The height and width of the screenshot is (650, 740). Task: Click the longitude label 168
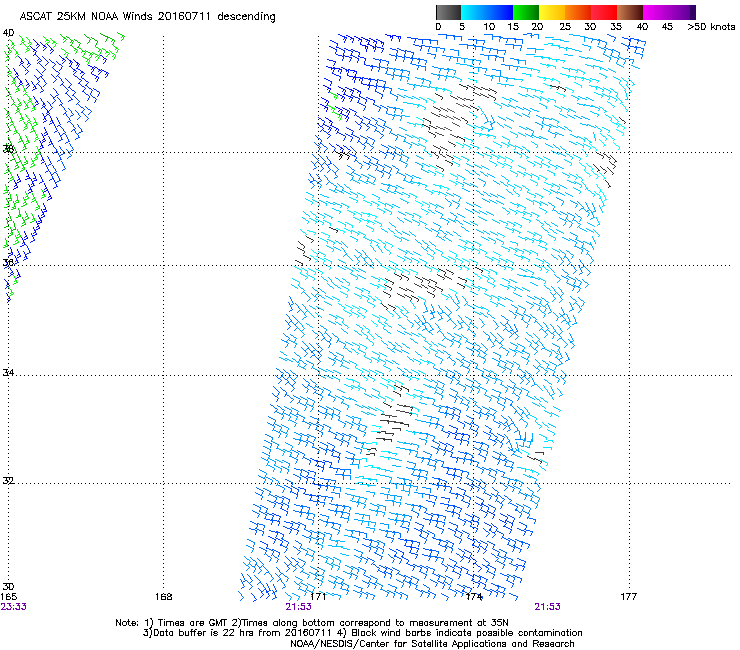coord(163,597)
